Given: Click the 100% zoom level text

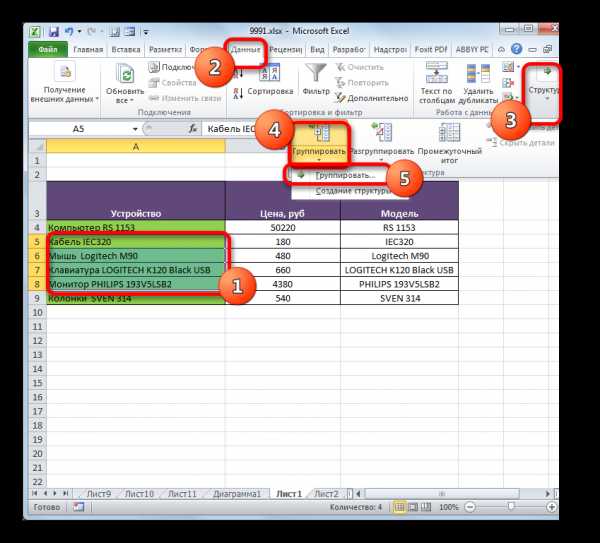Looking at the screenshot, I should (x=448, y=507).
